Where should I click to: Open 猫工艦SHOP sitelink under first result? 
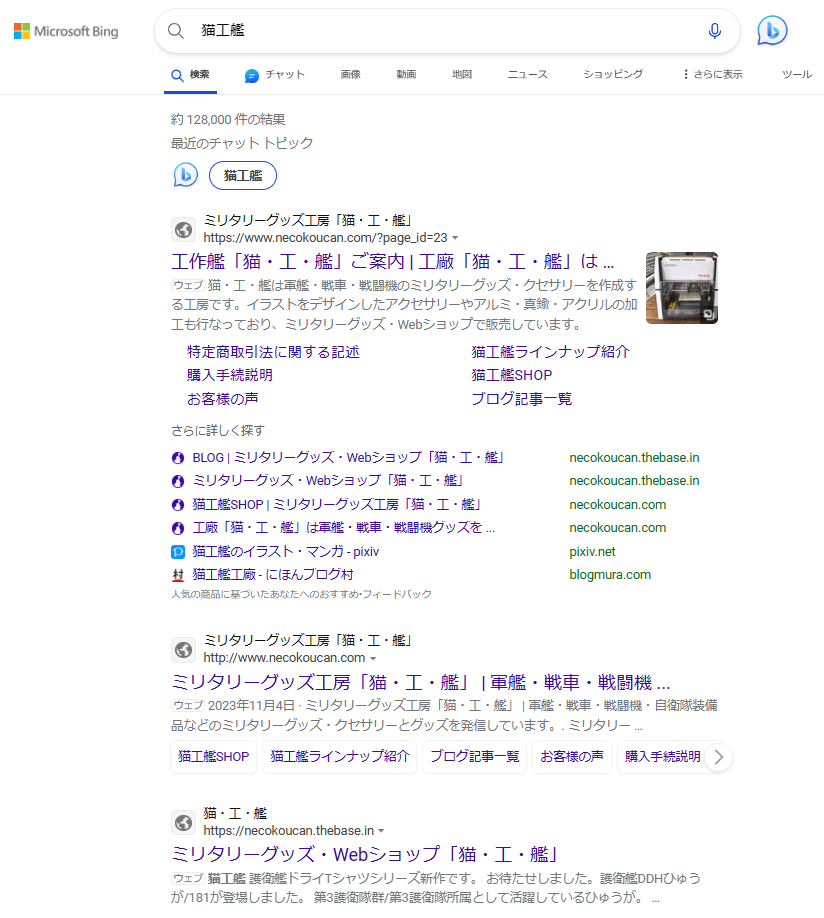(x=512, y=375)
